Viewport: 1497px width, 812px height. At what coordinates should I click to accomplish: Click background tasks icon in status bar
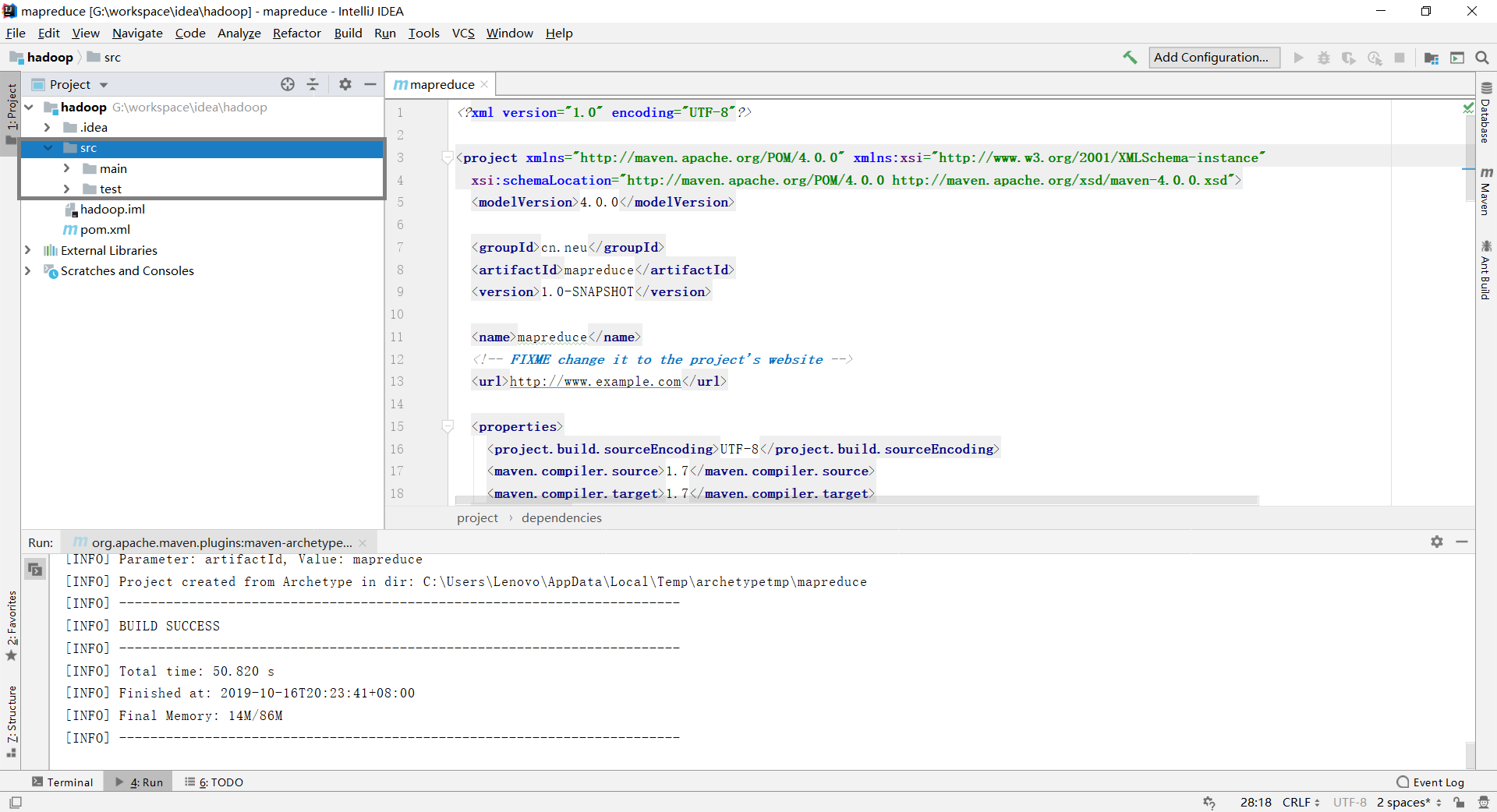[x=1209, y=802]
